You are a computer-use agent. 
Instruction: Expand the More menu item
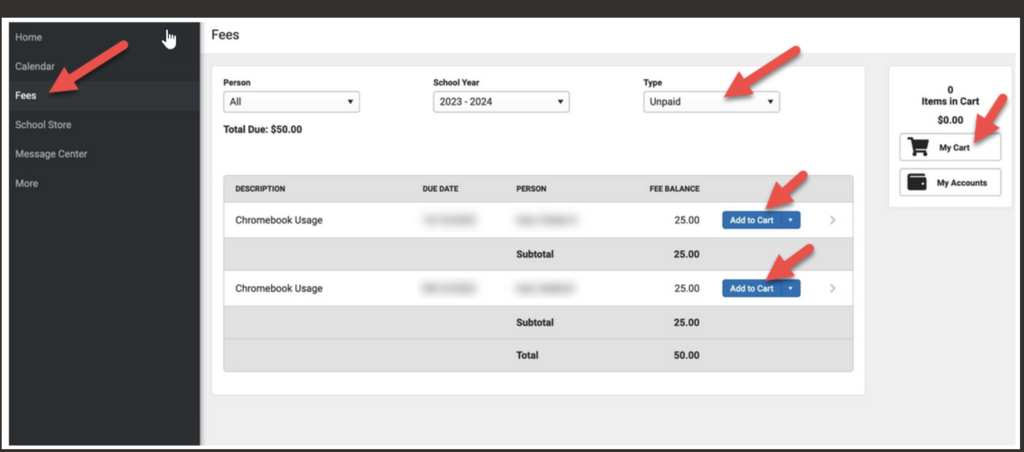pos(27,184)
